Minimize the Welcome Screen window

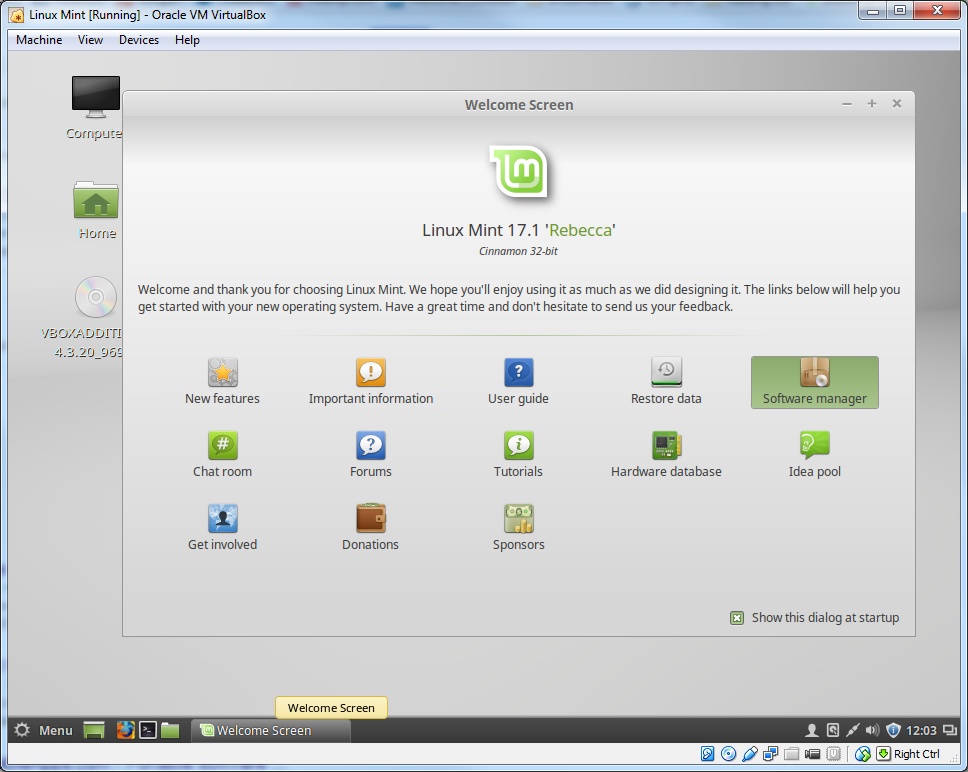[x=847, y=104]
